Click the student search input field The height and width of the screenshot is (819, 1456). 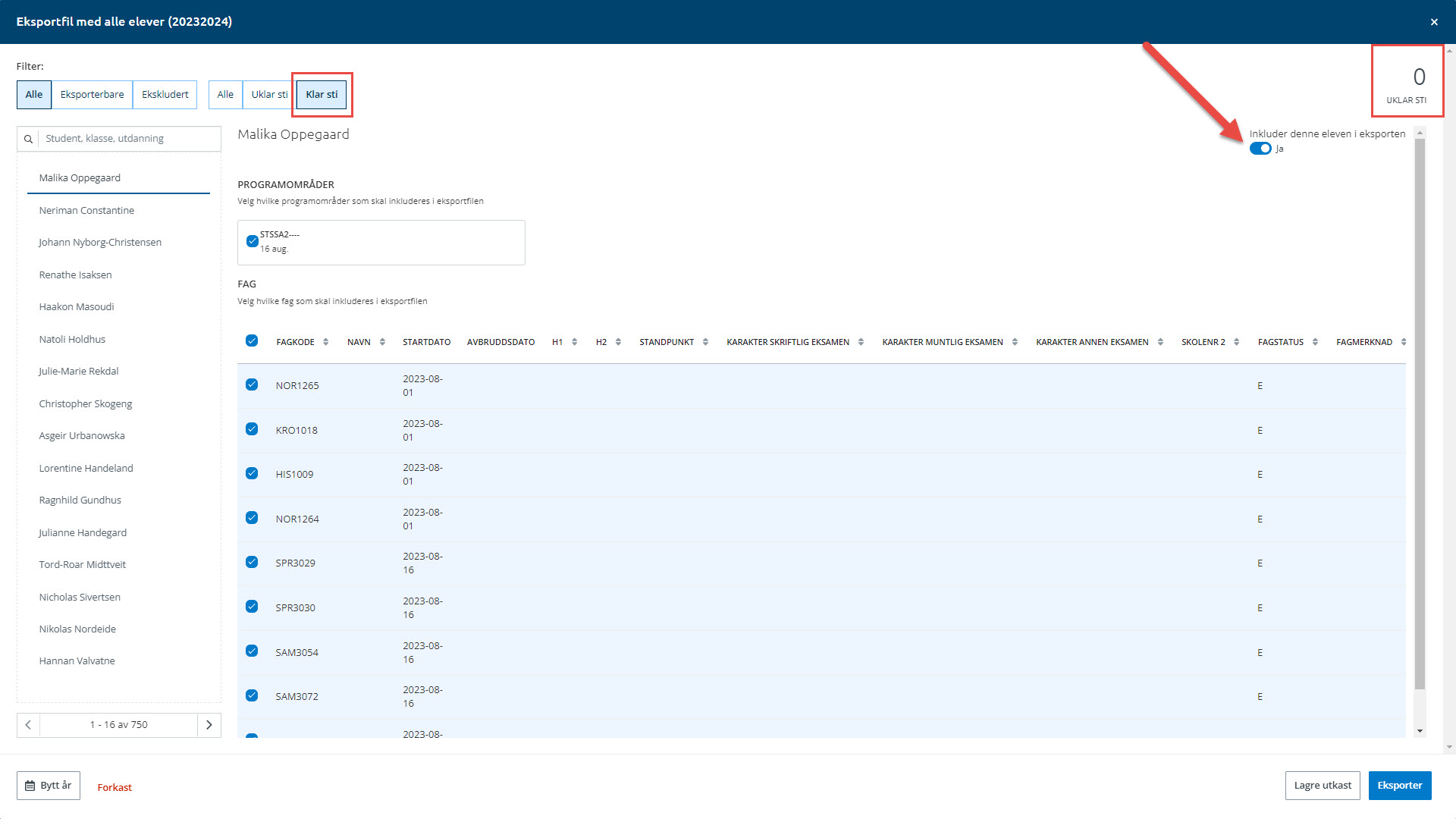tap(129, 139)
